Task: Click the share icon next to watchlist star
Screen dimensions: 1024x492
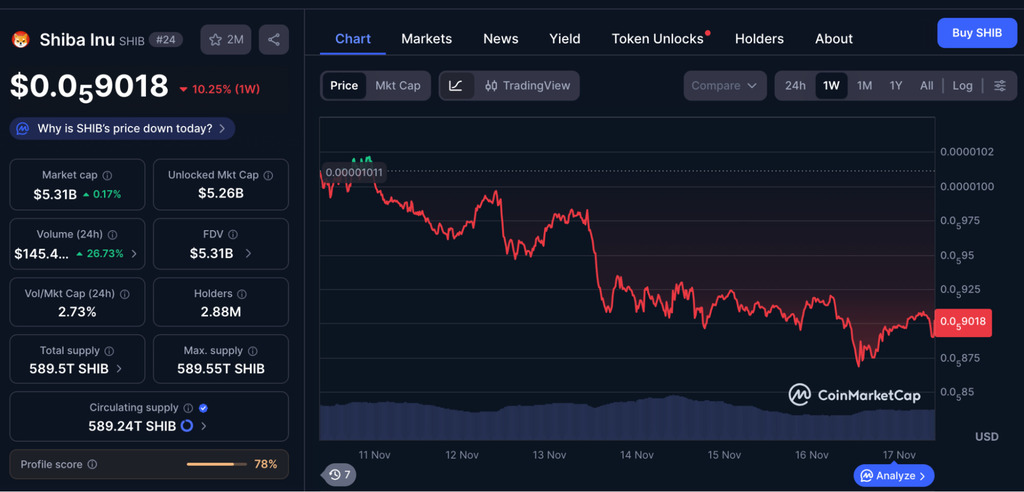Action: pyautogui.click(x=274, y=40)
